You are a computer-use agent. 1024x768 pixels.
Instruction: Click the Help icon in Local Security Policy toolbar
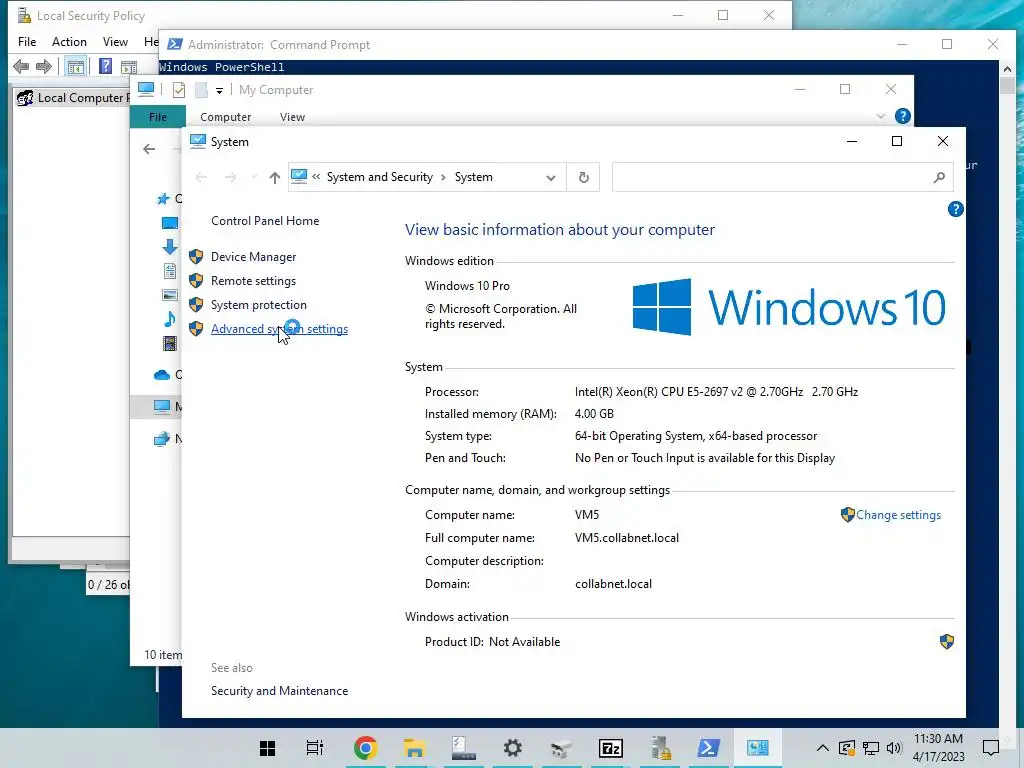pos(105,66)
